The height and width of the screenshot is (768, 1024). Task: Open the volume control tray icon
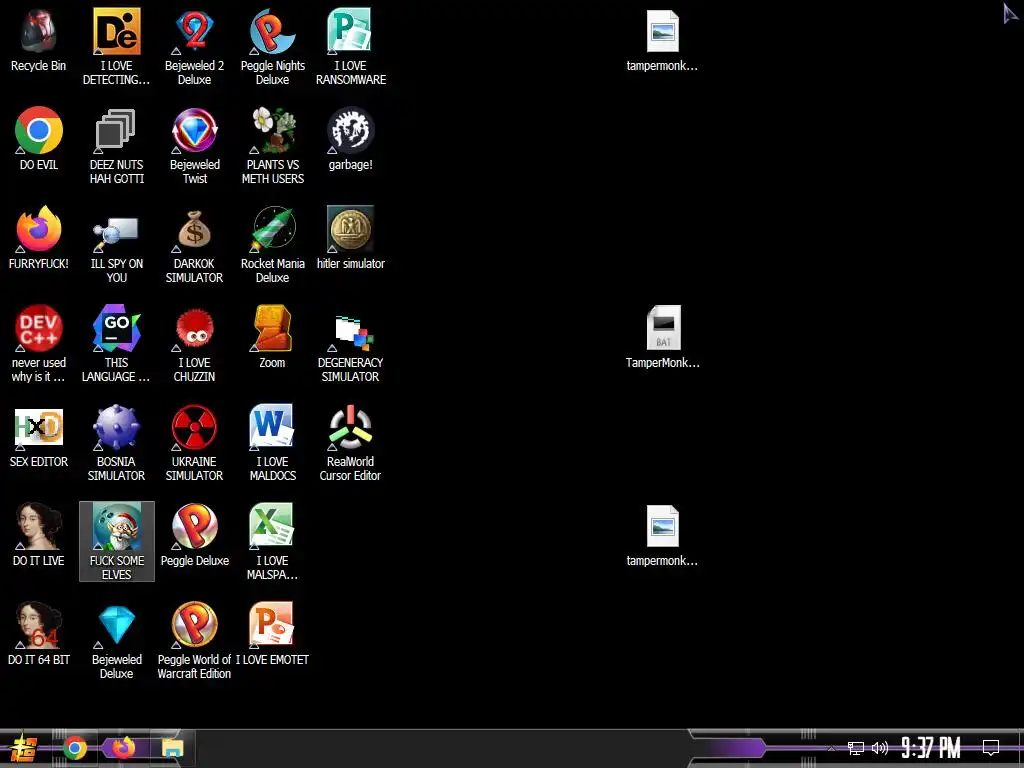point(880,748)
